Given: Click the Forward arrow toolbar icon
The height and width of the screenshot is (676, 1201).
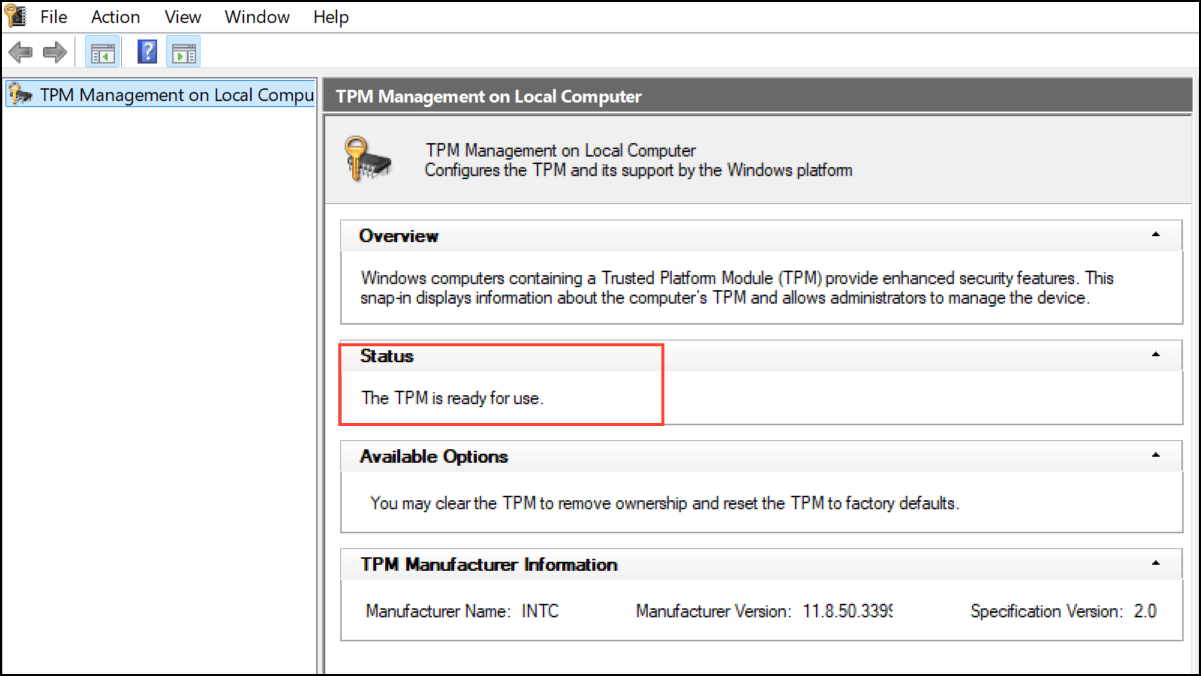Looking at the screenshot, I should point(54,52).
